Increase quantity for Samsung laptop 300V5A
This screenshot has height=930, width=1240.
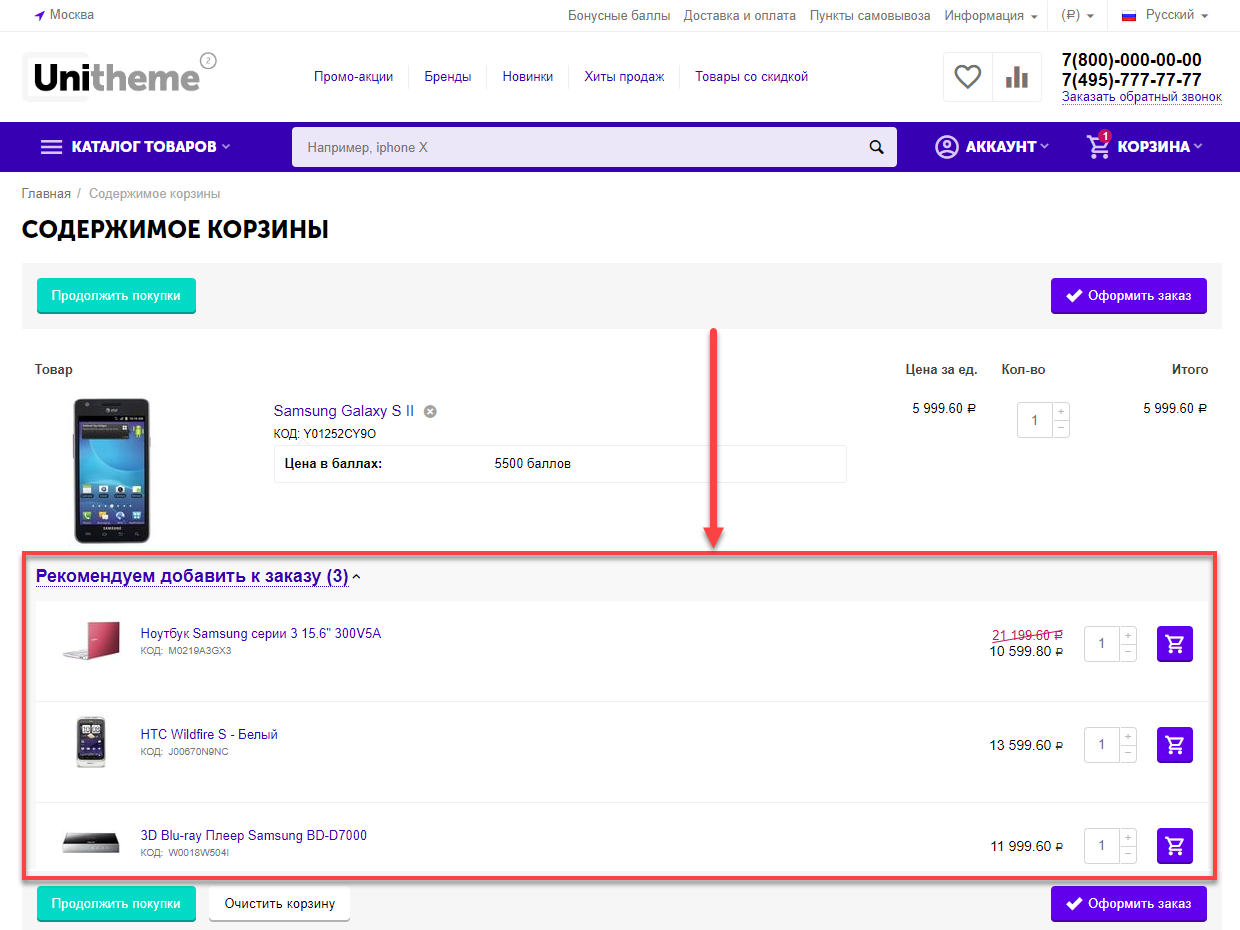tap(1128, 635)
